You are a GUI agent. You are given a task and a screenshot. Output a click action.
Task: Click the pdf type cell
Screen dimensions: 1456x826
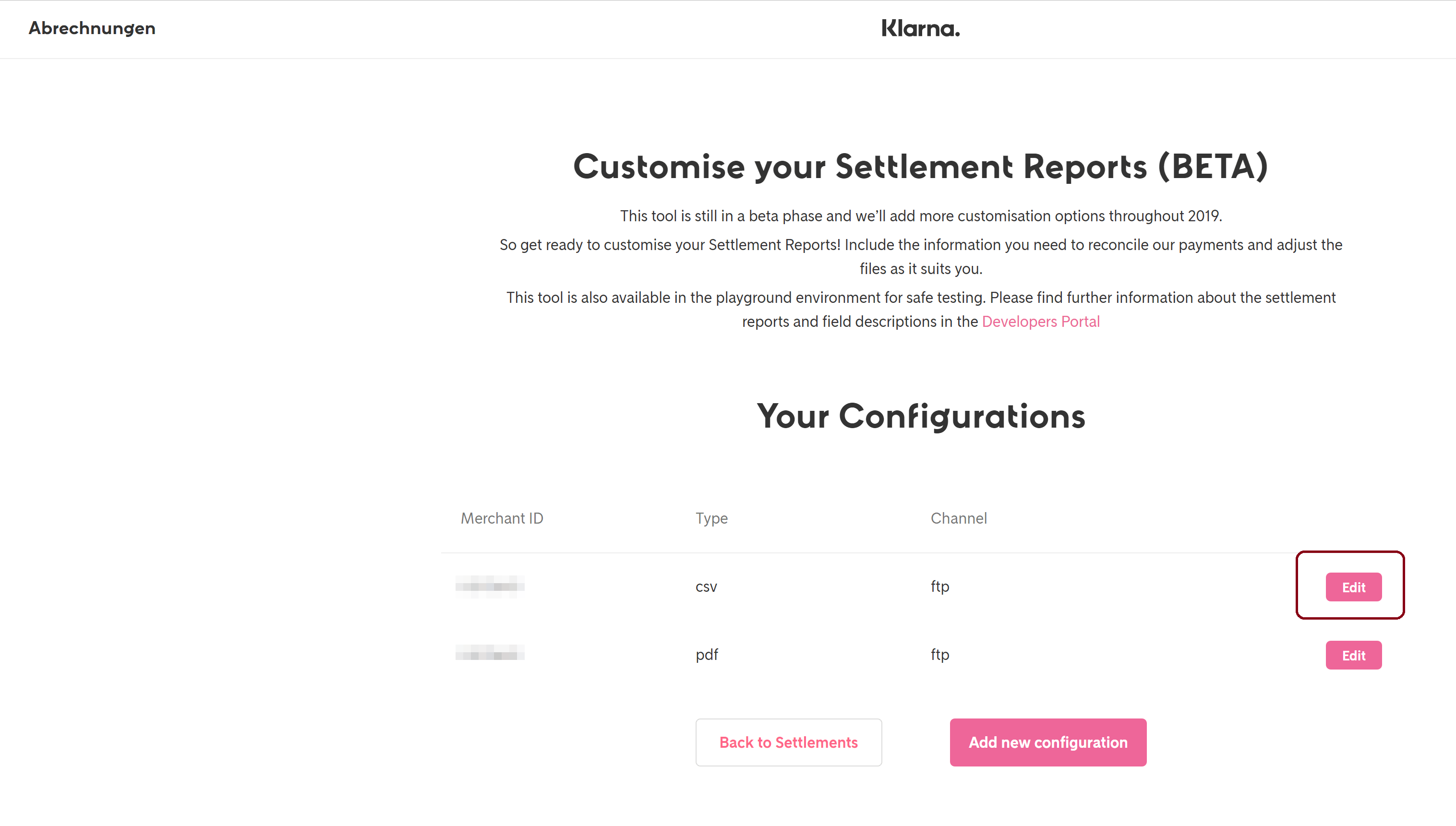click(x=707, y=655)
